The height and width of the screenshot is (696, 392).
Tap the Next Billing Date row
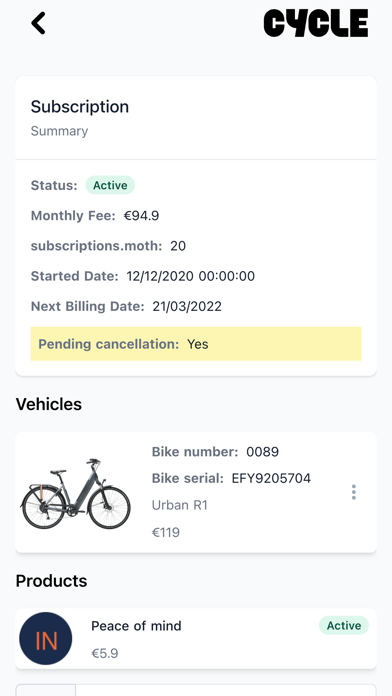[x=126, y=306]
